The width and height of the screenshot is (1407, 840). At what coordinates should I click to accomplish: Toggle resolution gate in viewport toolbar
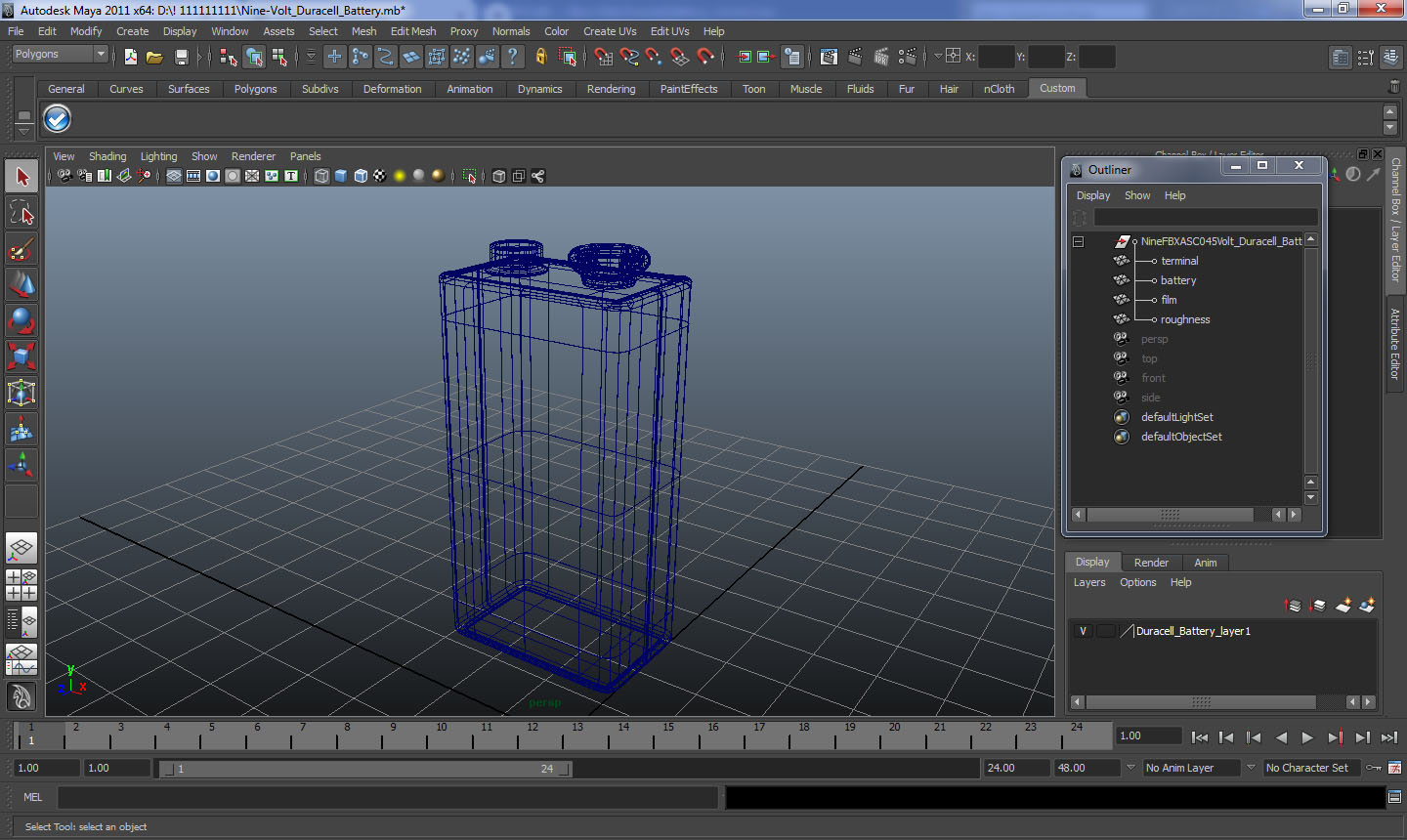click(212, 176)
